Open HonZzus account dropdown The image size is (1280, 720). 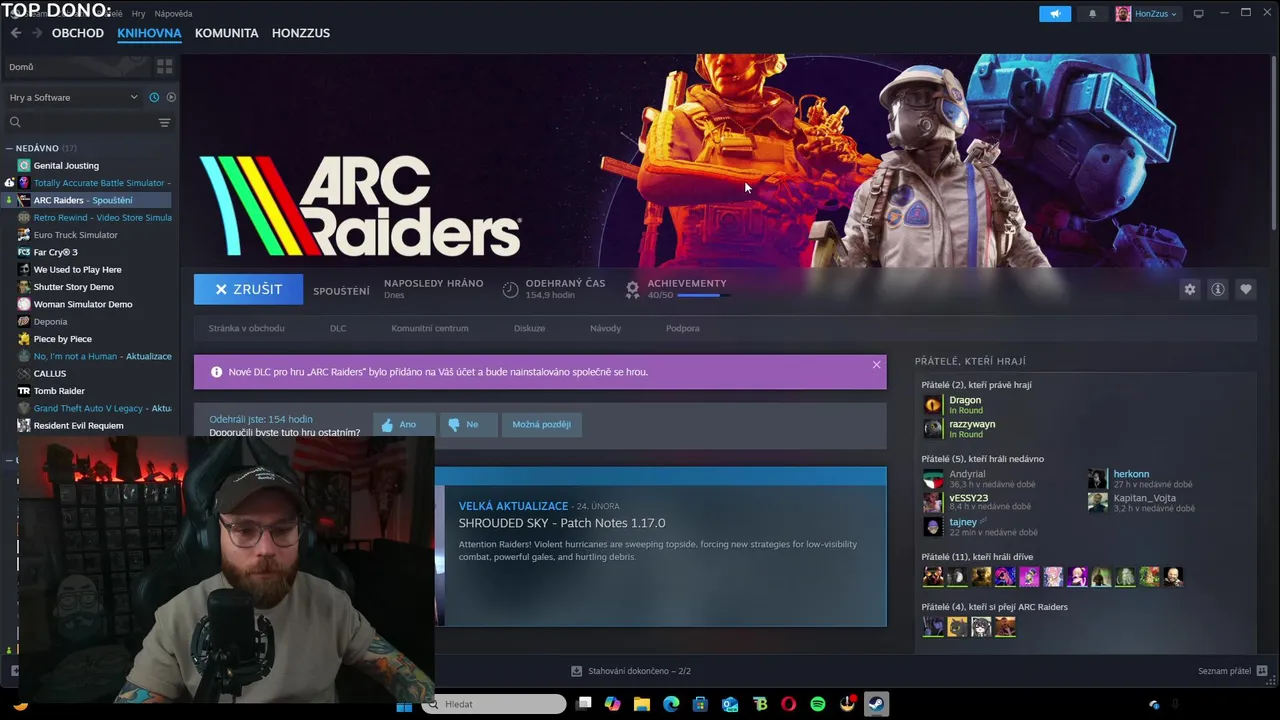pos(1147,14)
